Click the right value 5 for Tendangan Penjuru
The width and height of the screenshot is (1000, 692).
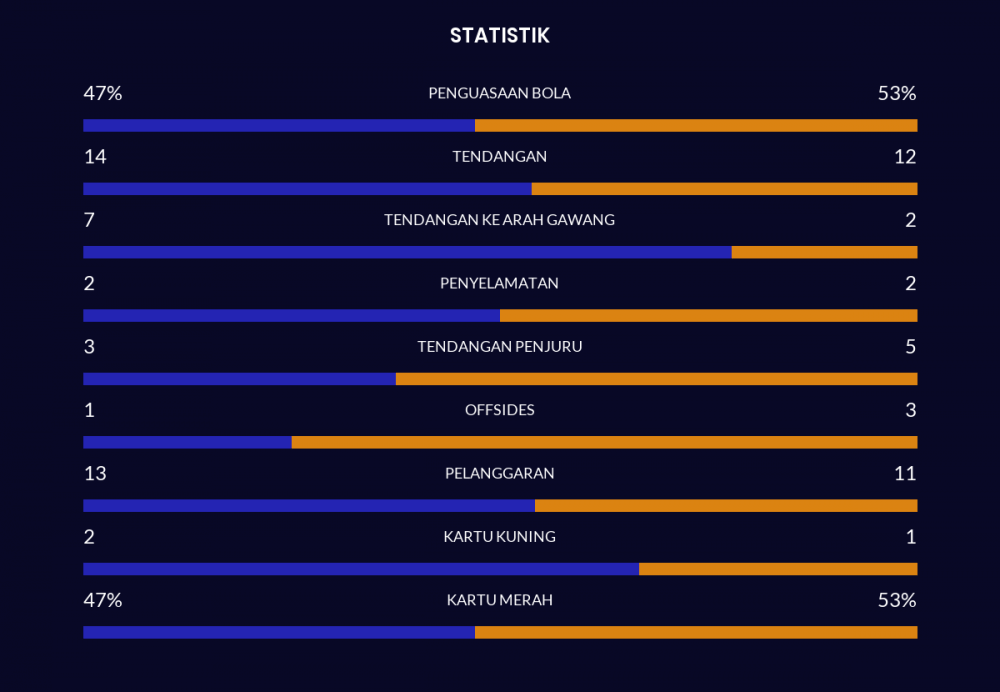[910, 347]
